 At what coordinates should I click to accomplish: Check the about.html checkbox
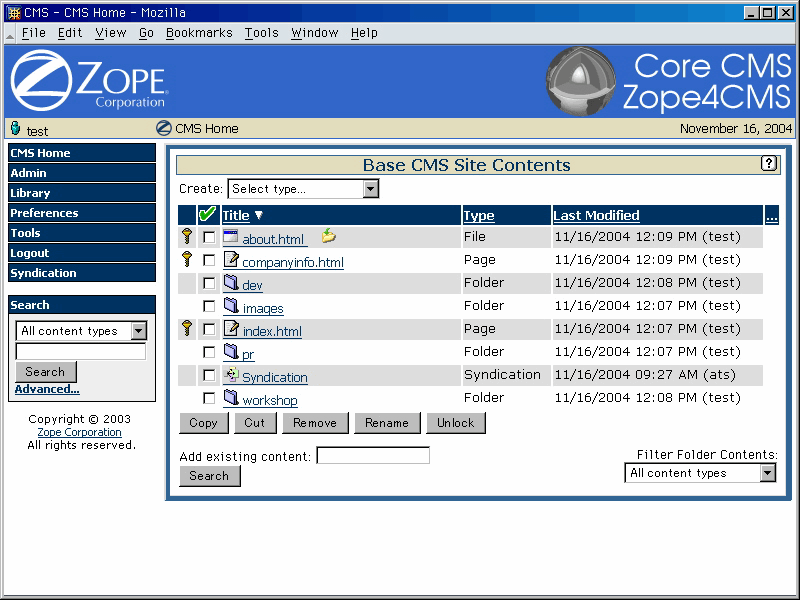209,237
